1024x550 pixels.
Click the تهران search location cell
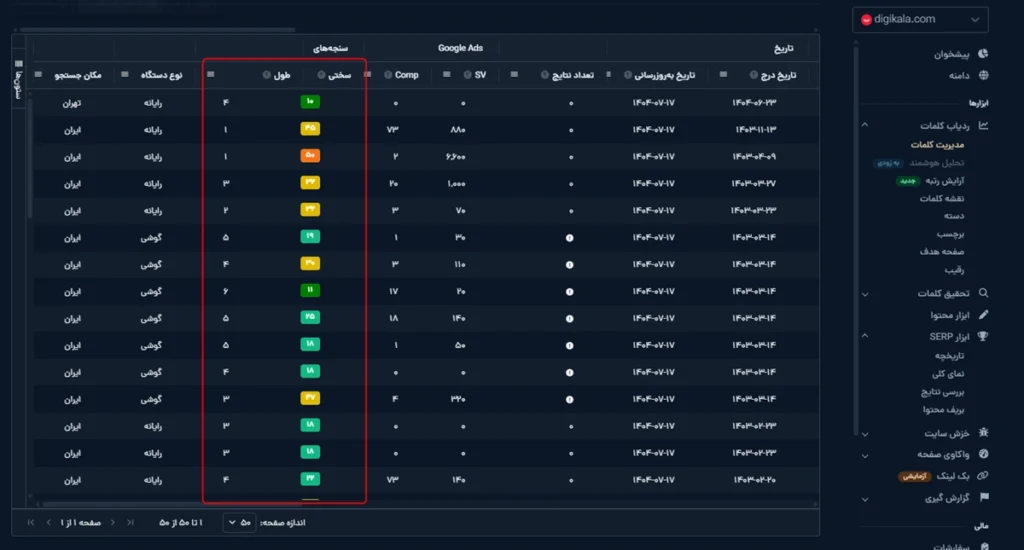72,103
